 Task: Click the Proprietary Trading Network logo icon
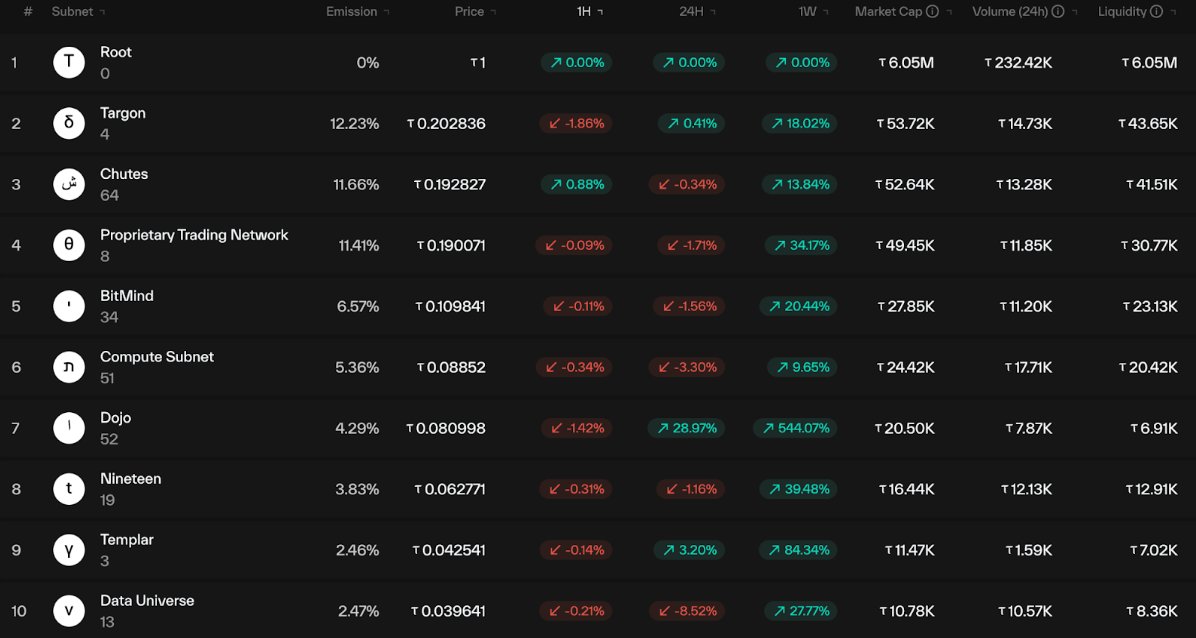tap(69, 246)
